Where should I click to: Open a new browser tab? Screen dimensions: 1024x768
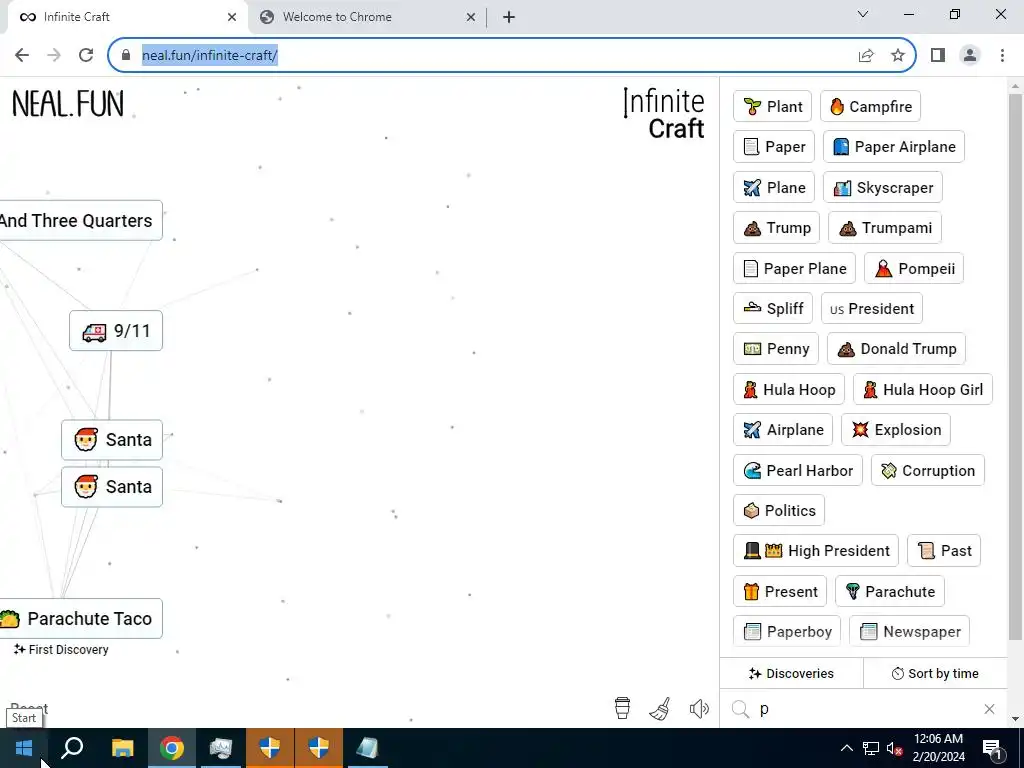509,17
